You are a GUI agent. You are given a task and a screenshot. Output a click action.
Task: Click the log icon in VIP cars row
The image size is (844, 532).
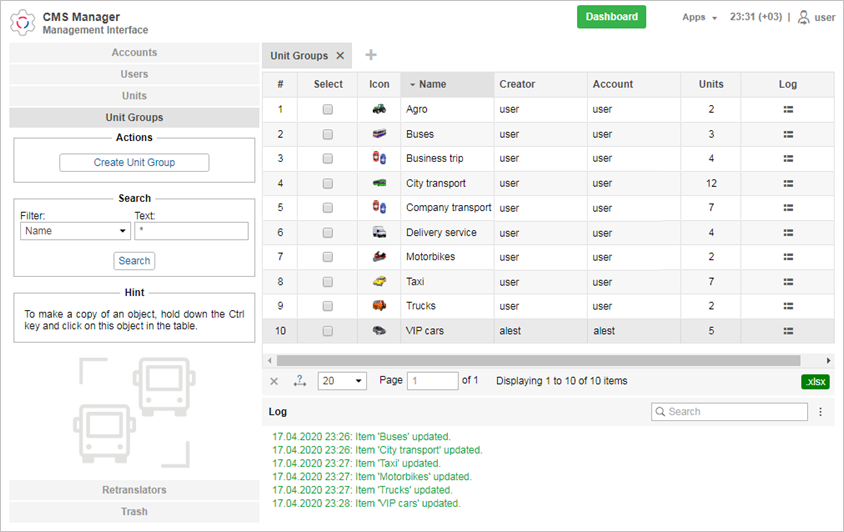click(788, 331)
